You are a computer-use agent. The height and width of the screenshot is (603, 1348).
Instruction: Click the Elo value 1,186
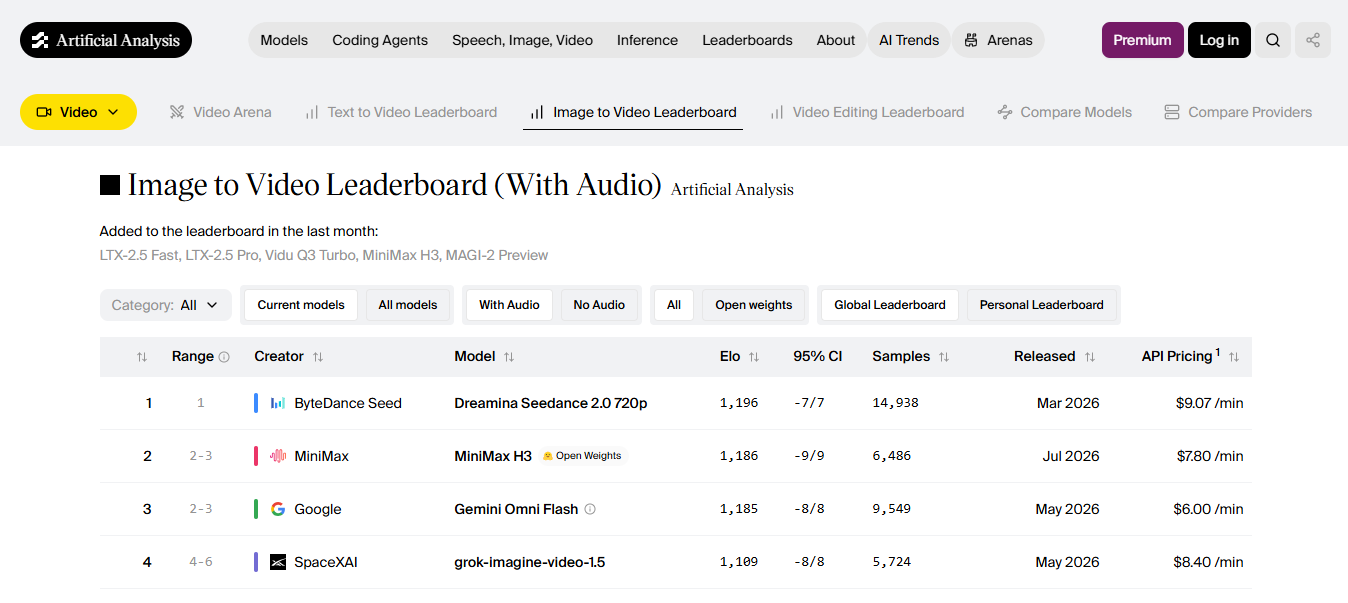click(739, 456)
